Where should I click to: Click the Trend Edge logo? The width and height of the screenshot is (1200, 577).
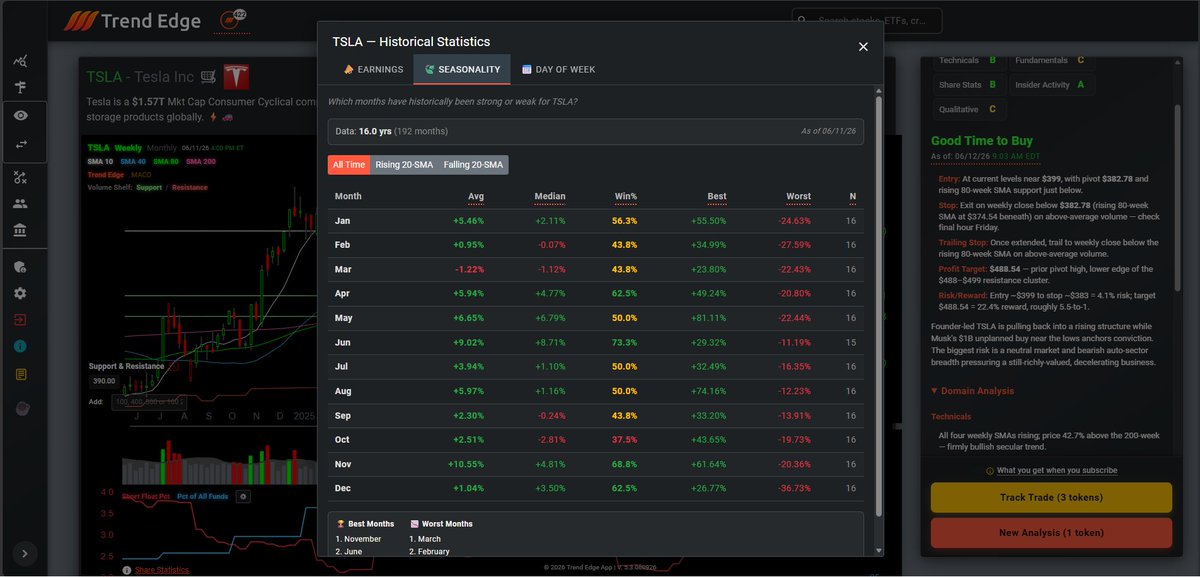point(132,21)
